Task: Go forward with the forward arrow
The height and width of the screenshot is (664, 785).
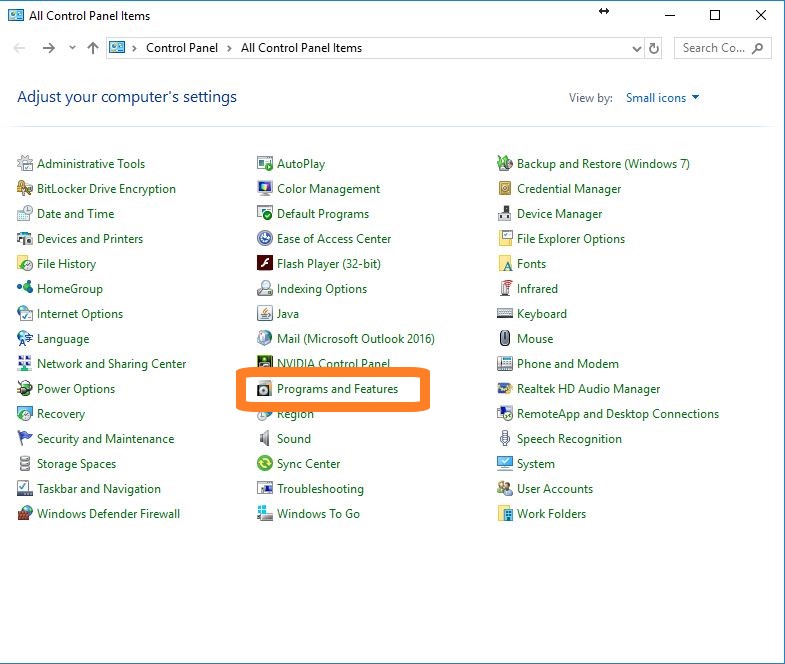Action: [49, 48]
